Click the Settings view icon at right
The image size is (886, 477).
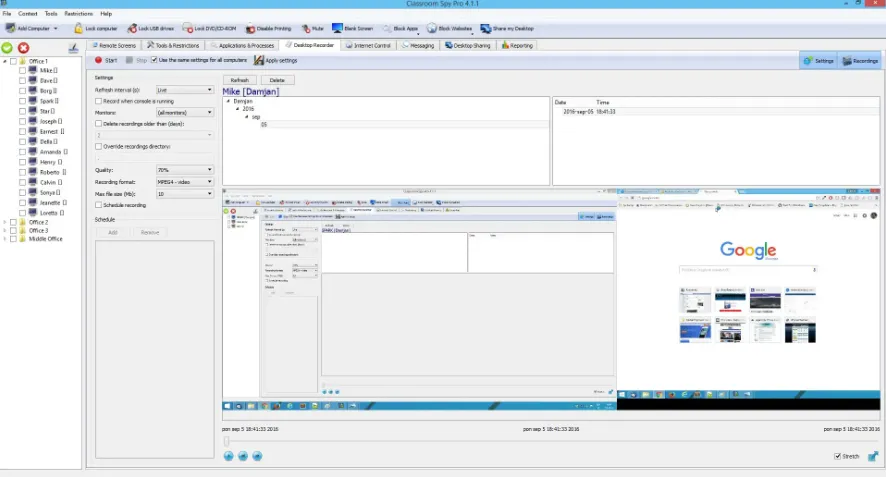click(x=808, y=60)
